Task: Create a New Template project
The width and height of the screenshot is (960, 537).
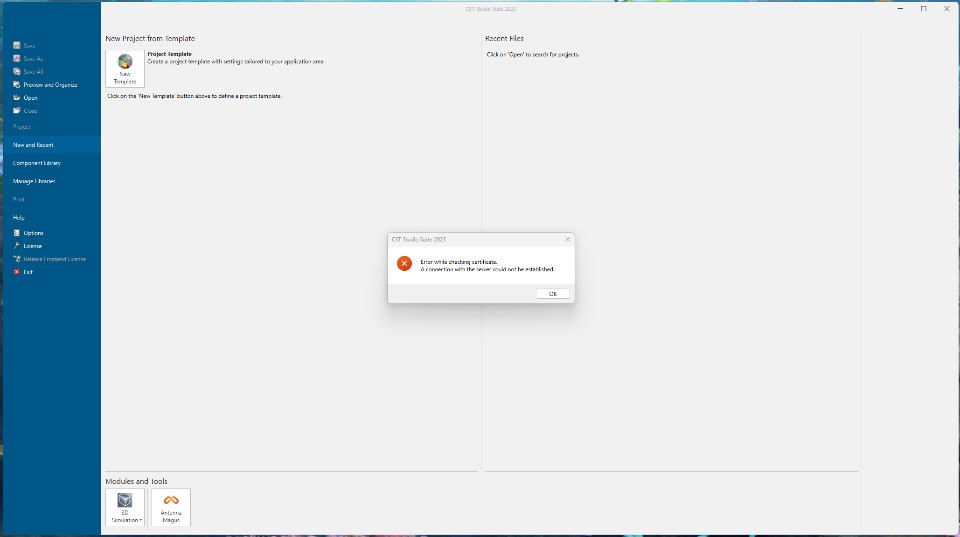Action: [125, 69]
